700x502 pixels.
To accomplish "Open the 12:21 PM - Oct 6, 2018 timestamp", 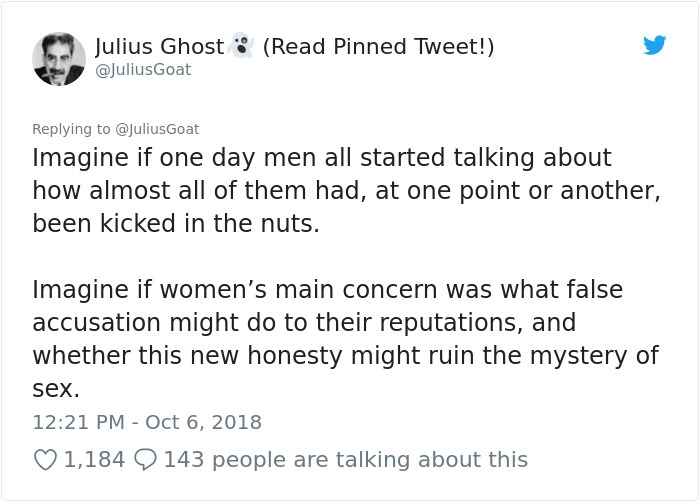I will click(147, 422).
